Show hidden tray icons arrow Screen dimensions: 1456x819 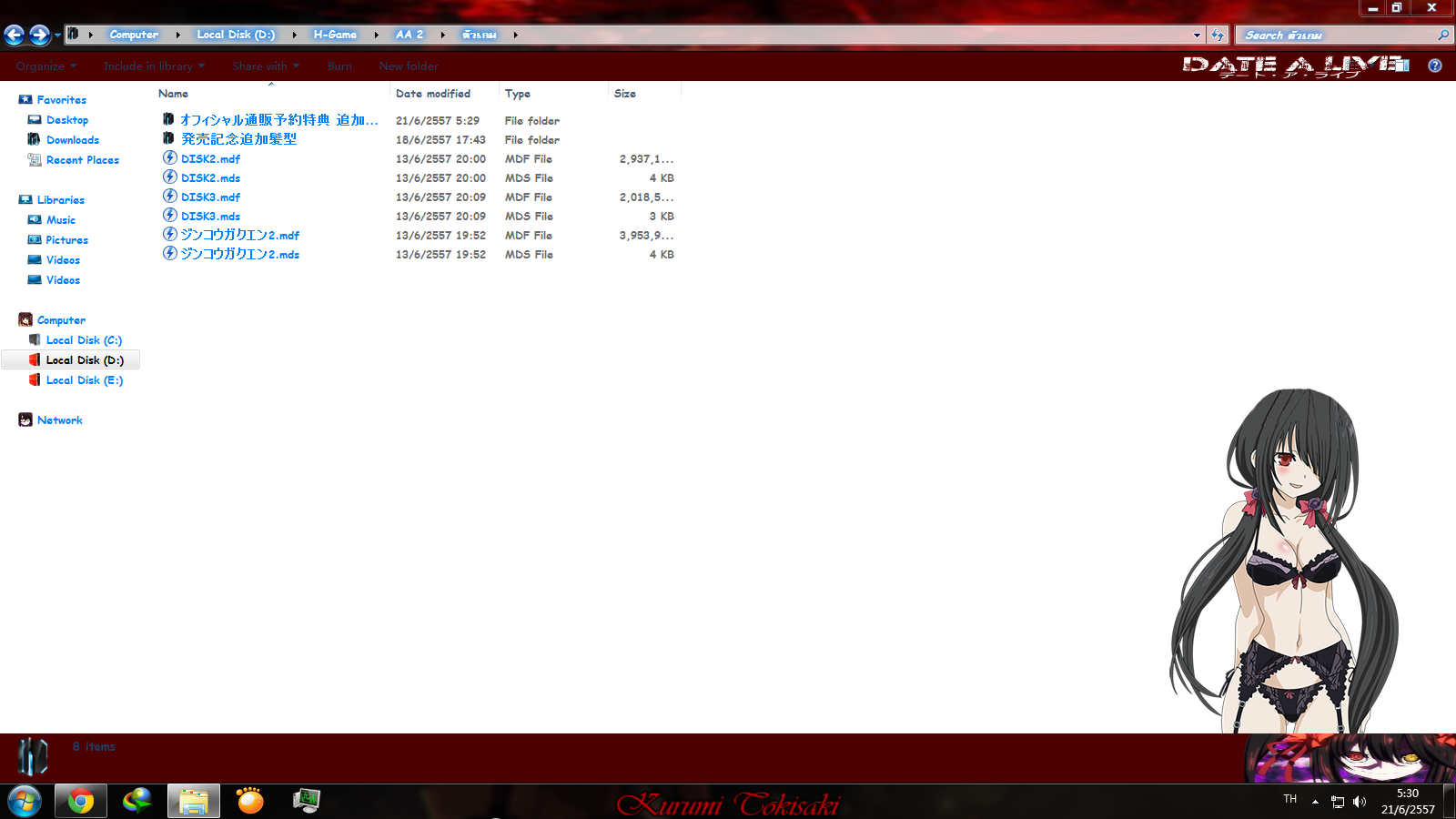click(x=1315, y=802)
